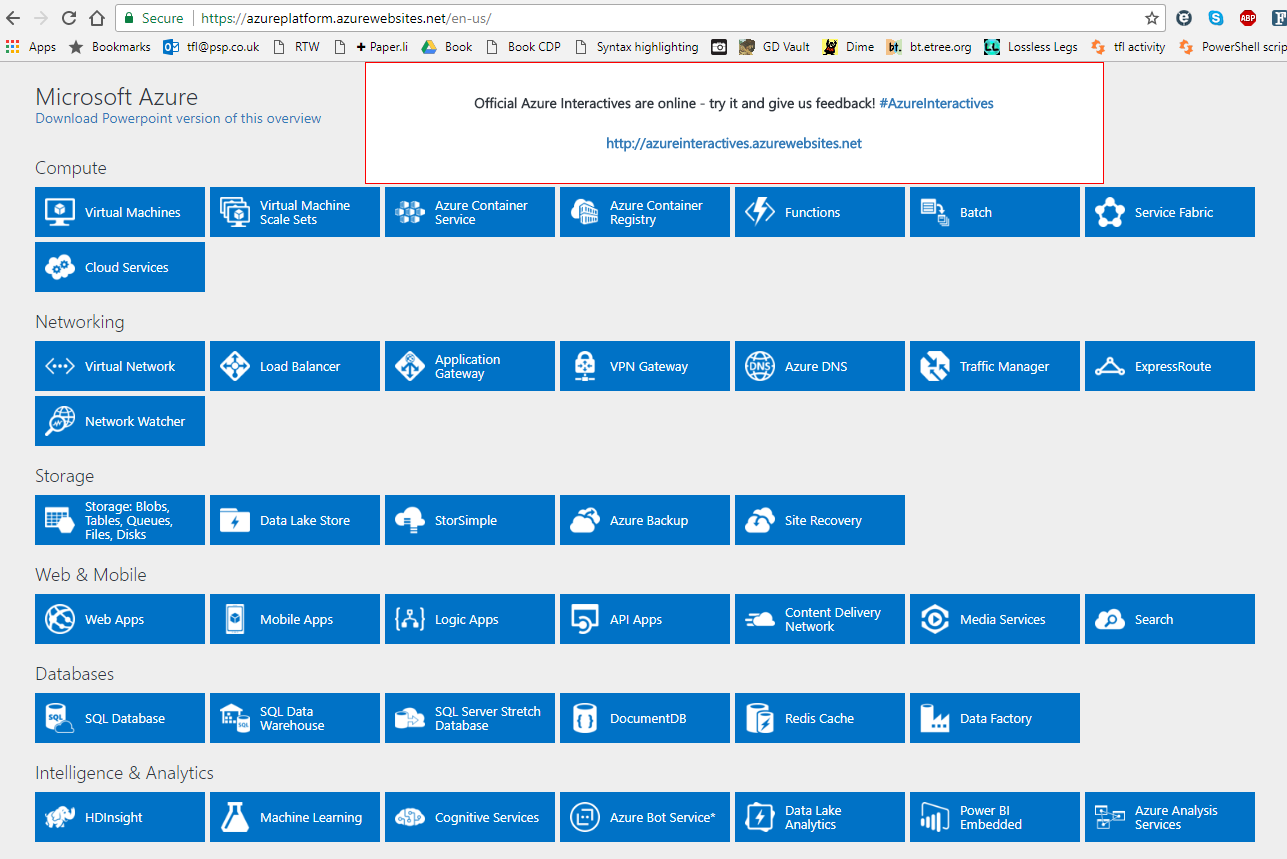Open the SQL Database tile
The width and height of the screenshot is (1287, 859).
pos(119,717)
